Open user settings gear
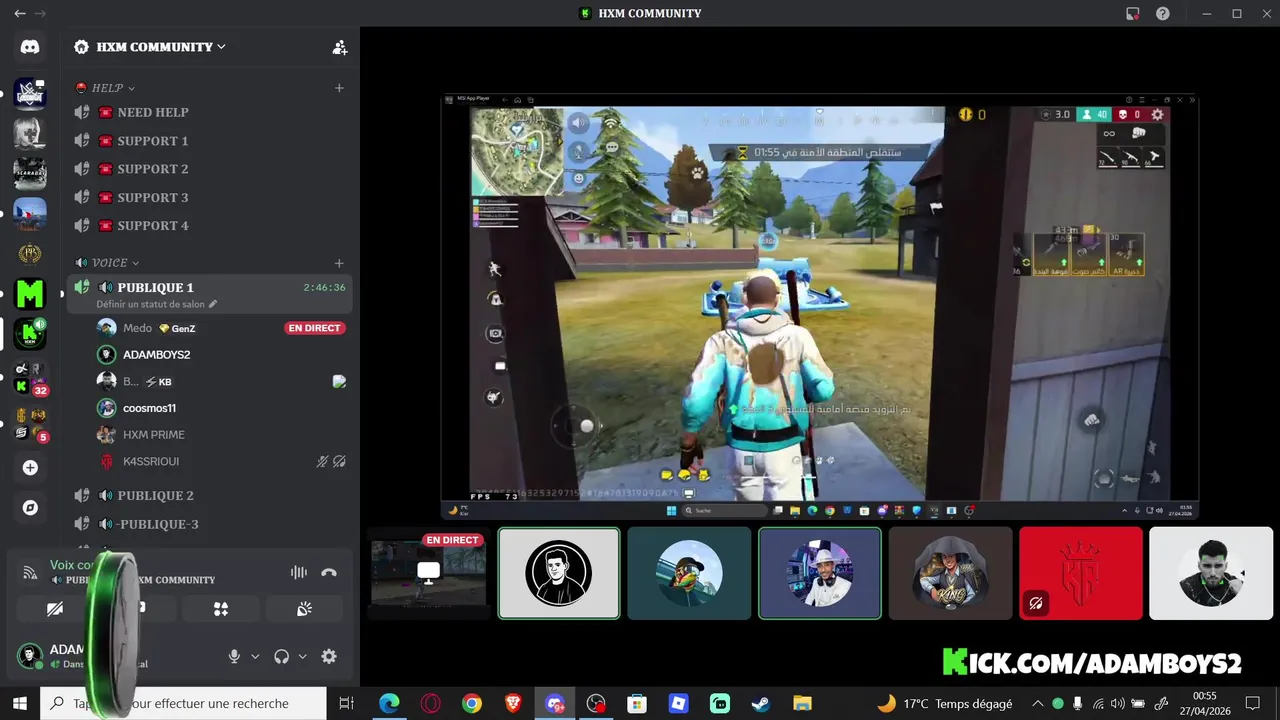The image size is (1280, 720). coord(329,656)
